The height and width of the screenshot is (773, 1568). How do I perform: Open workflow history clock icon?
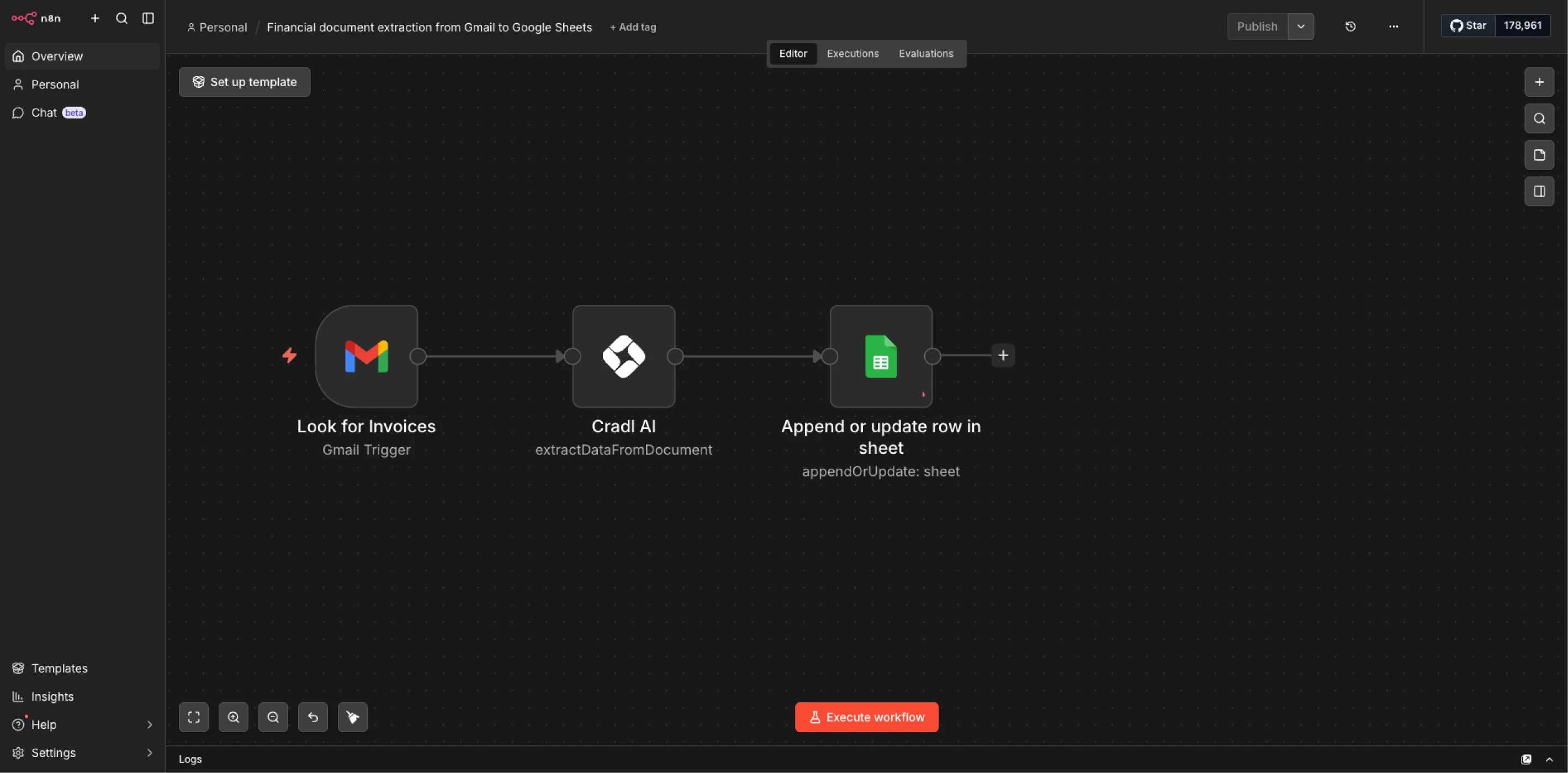1350,26
